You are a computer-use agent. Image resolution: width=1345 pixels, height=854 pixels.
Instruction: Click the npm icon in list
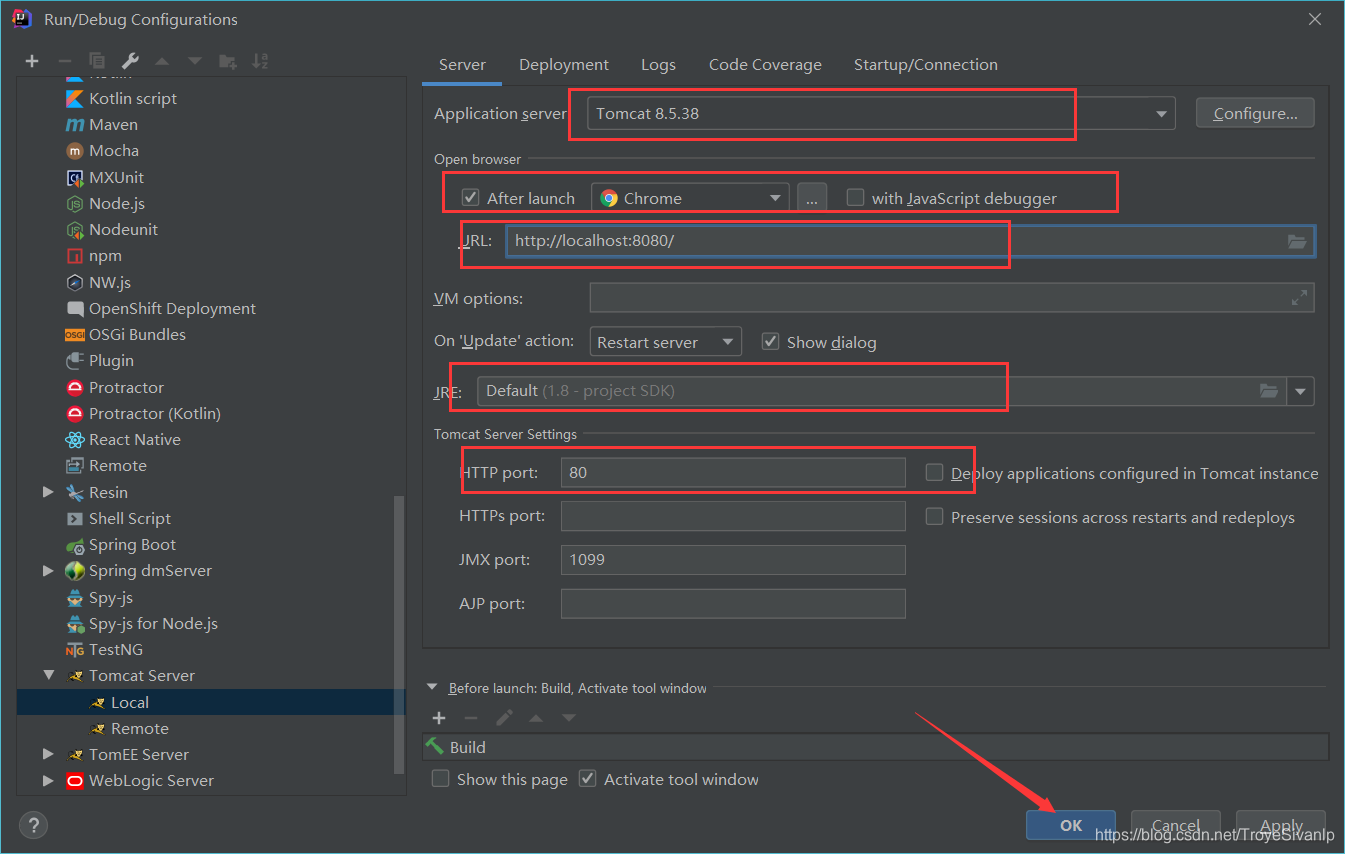pyautogui.click(x=74, y=256)
